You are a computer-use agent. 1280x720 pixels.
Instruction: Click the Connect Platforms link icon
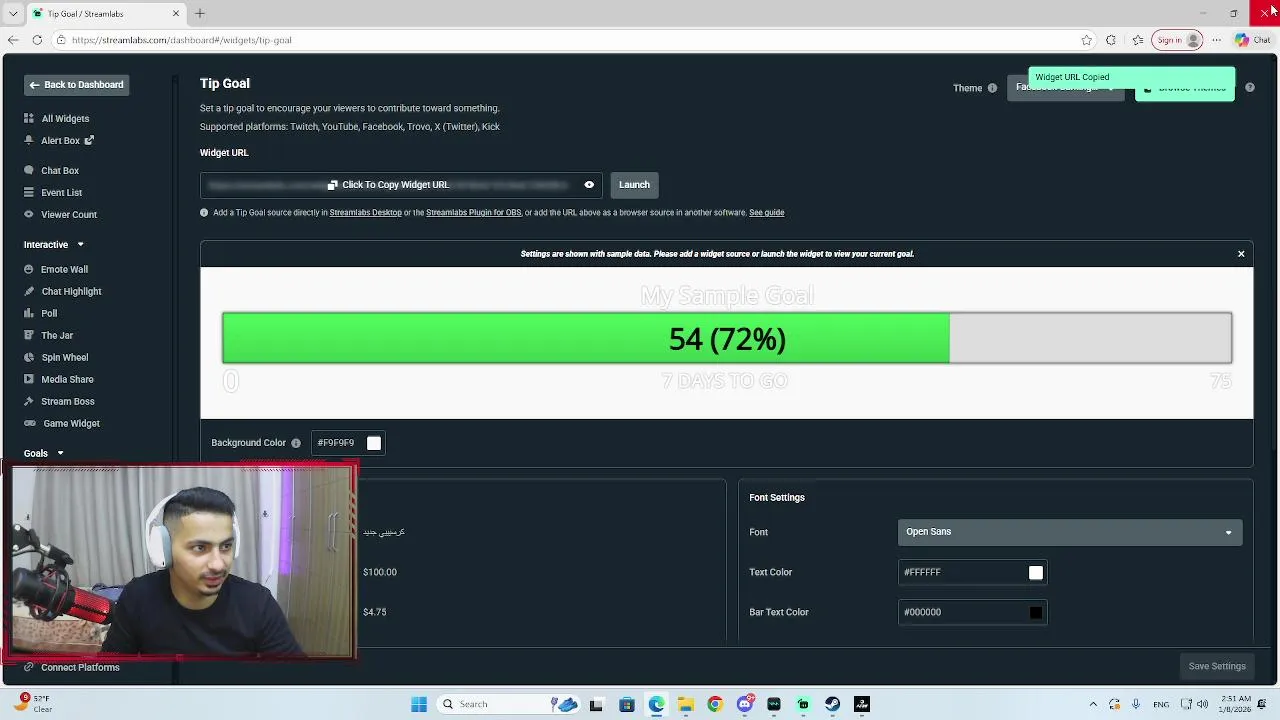pos(29,667)
